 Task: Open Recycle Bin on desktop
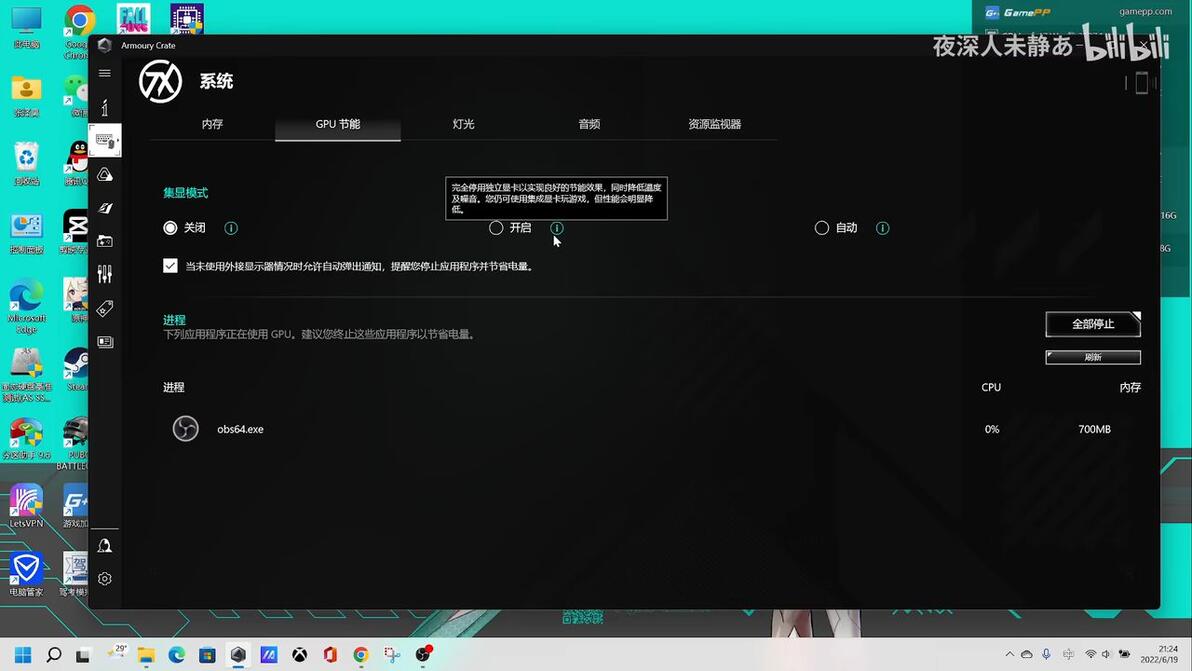tap(26, 163)
